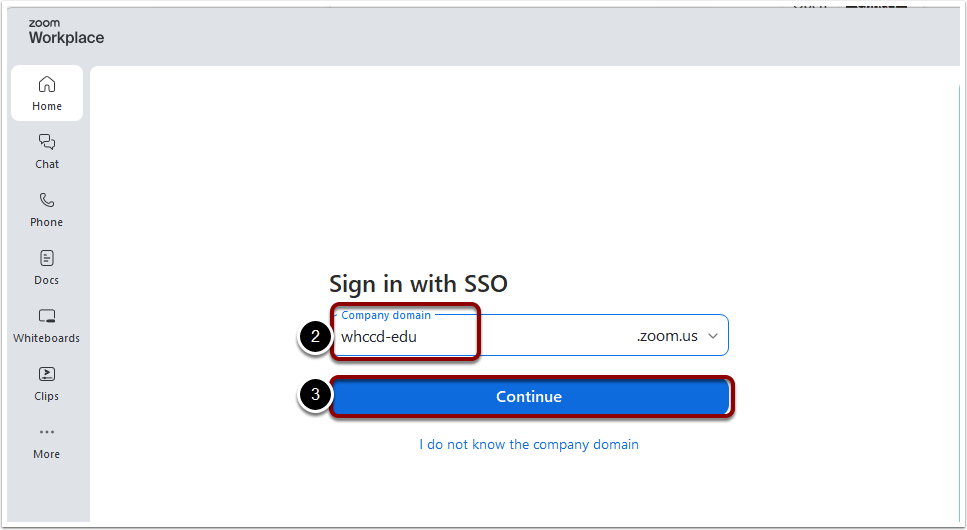The width and height of the screenshot is (967, 530).
Task: Select the Whiteboards text label in sidebar
Action: (46, 338)
